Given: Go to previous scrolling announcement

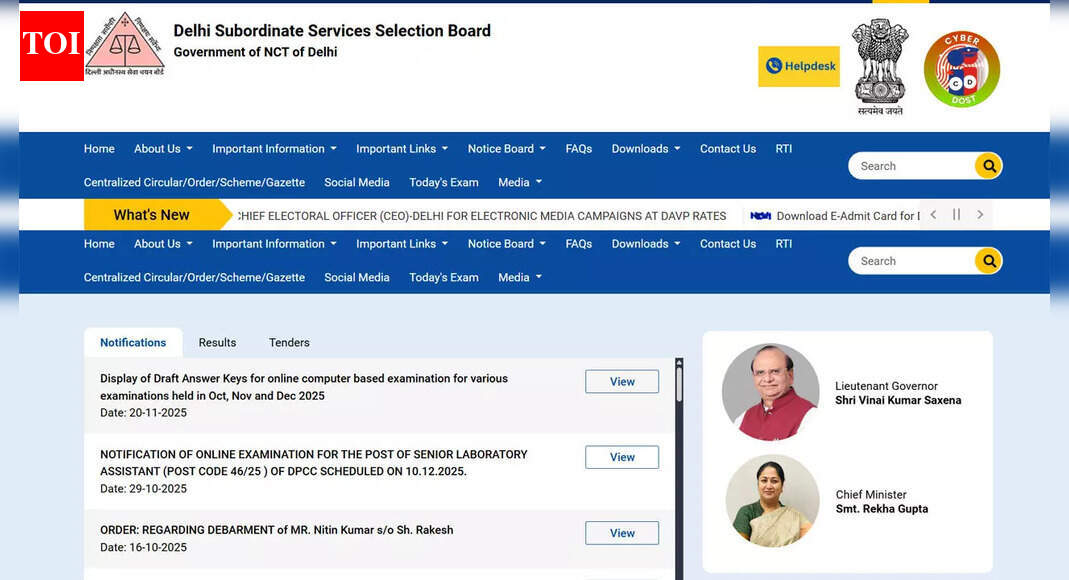Looking at the screenshot, I should (x=933, y=214).
